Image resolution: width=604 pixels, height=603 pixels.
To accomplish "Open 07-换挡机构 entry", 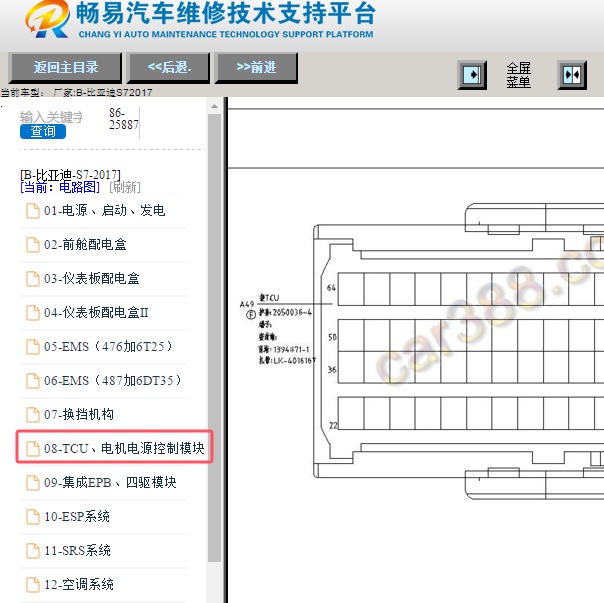I will click(x=79, y=415).
